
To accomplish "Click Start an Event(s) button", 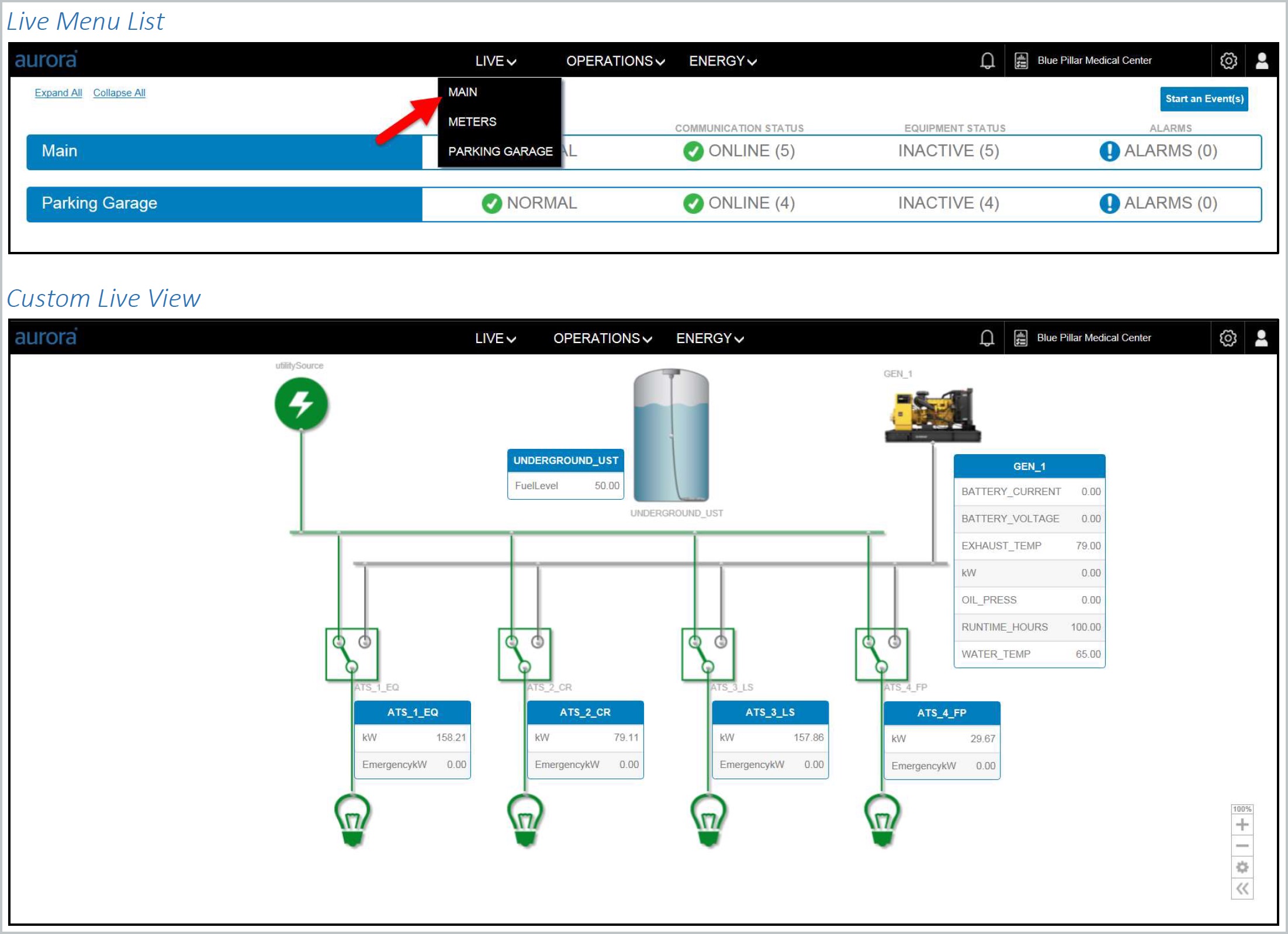I will pyautogui.click(x=1203, y=99).
